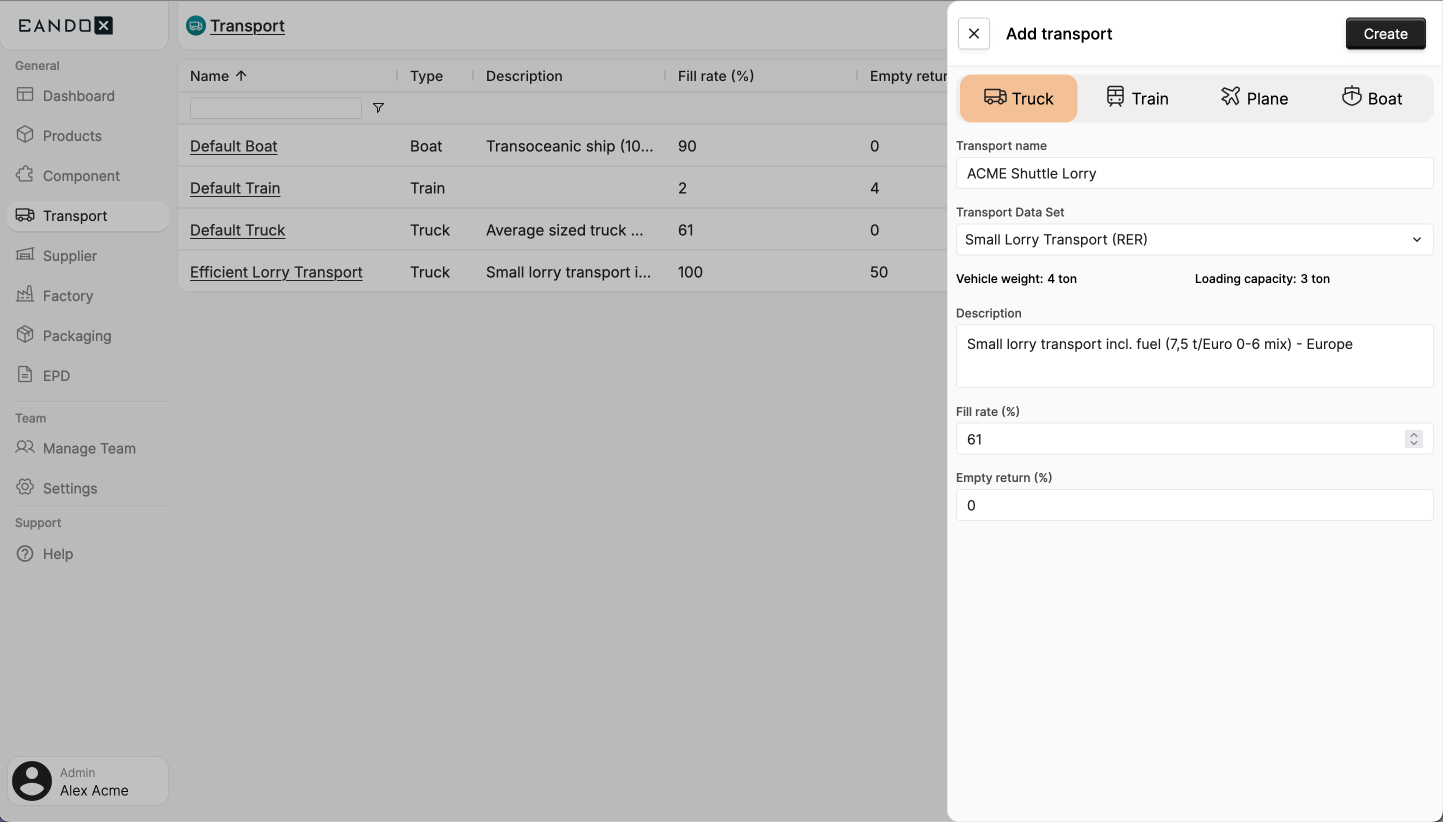Click inside the Empty return field
Screen dimensions: 1443x822
coord(1194,505)
